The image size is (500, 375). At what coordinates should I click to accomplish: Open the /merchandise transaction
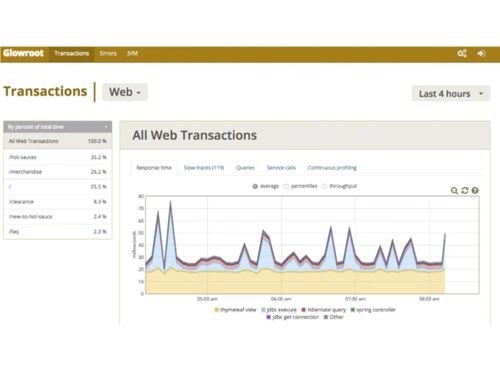58,172
